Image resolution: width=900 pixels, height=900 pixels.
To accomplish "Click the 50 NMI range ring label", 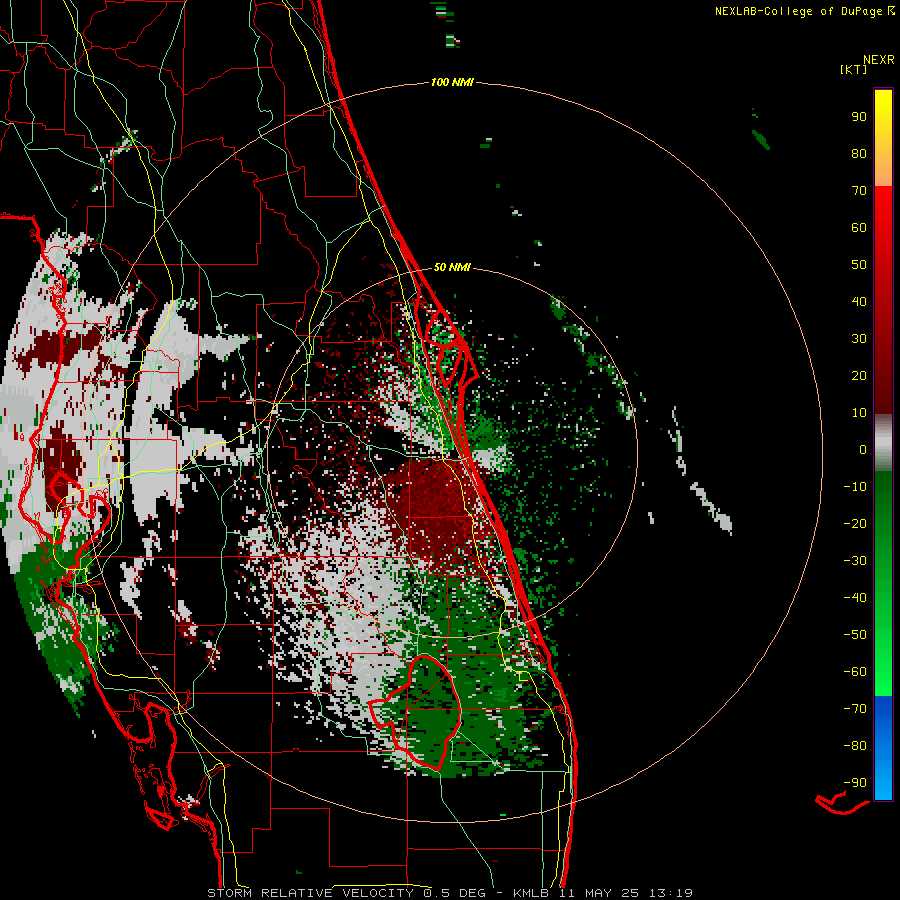I will (x=452, y=267).
